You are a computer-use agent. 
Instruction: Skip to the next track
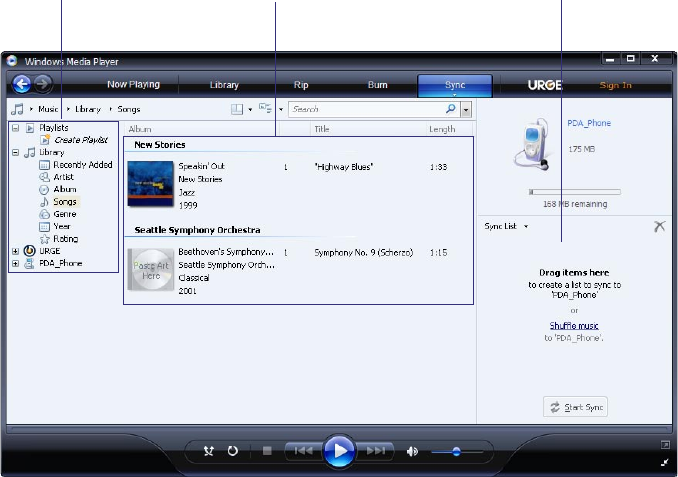376,451
